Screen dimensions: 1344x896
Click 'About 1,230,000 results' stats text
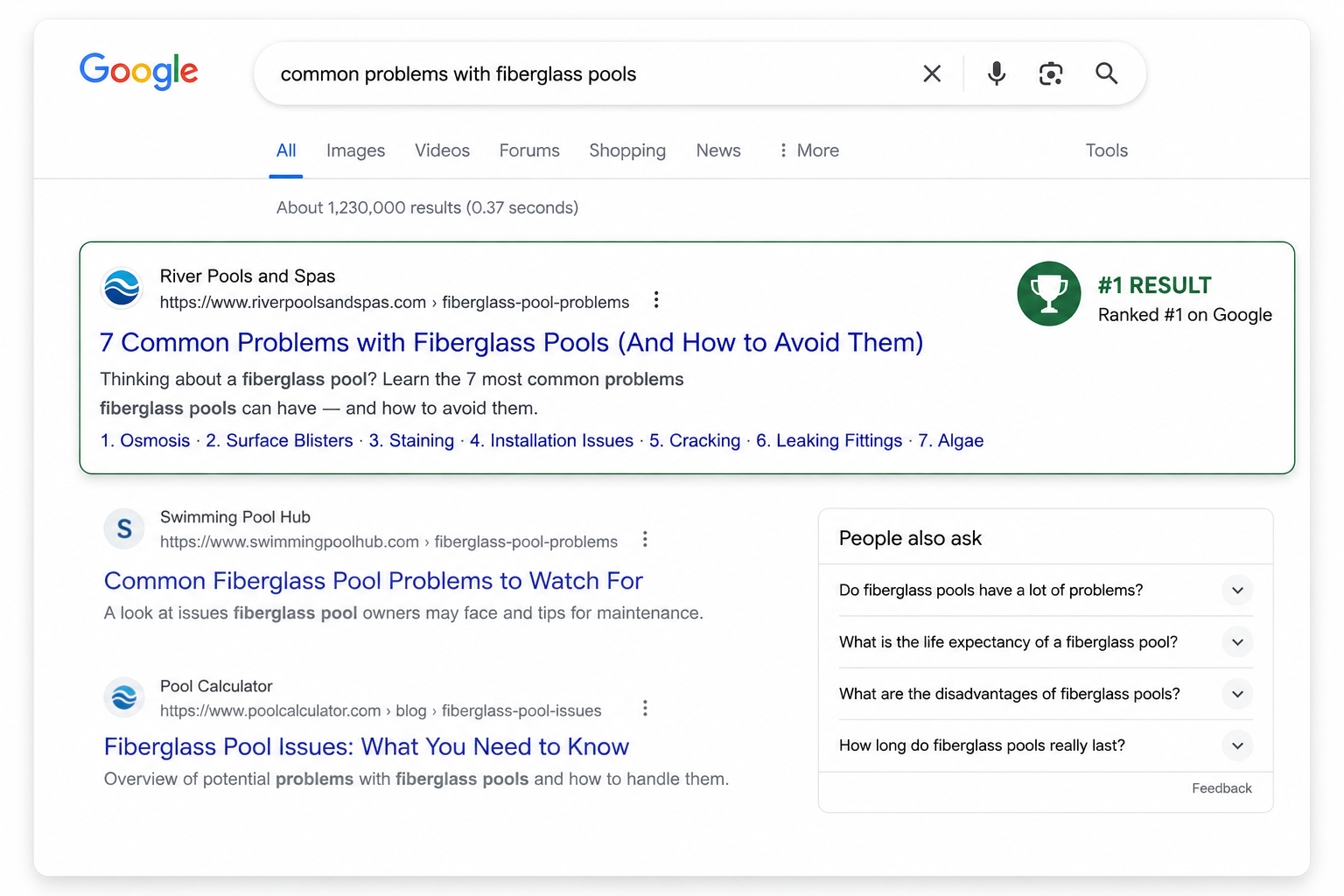(x=427, y=207)
